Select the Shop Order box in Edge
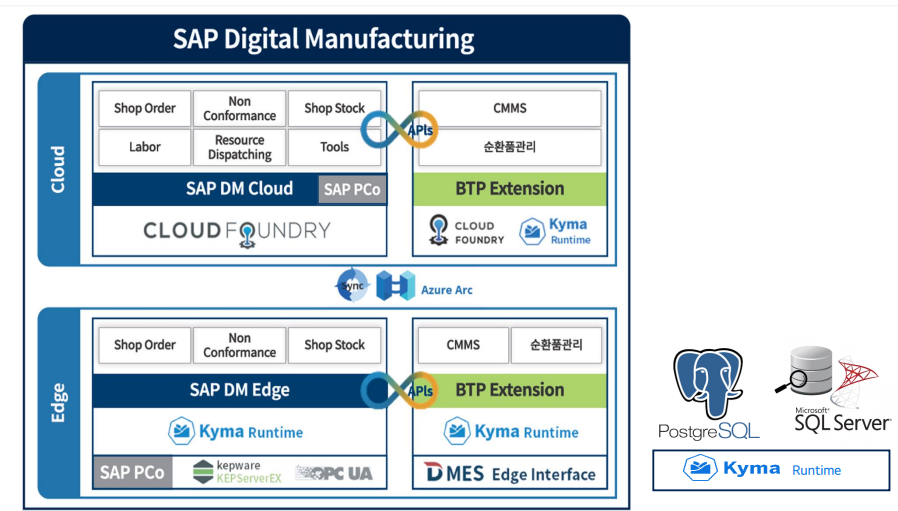This screenshot has height=511, width=898. click(144, 345)
